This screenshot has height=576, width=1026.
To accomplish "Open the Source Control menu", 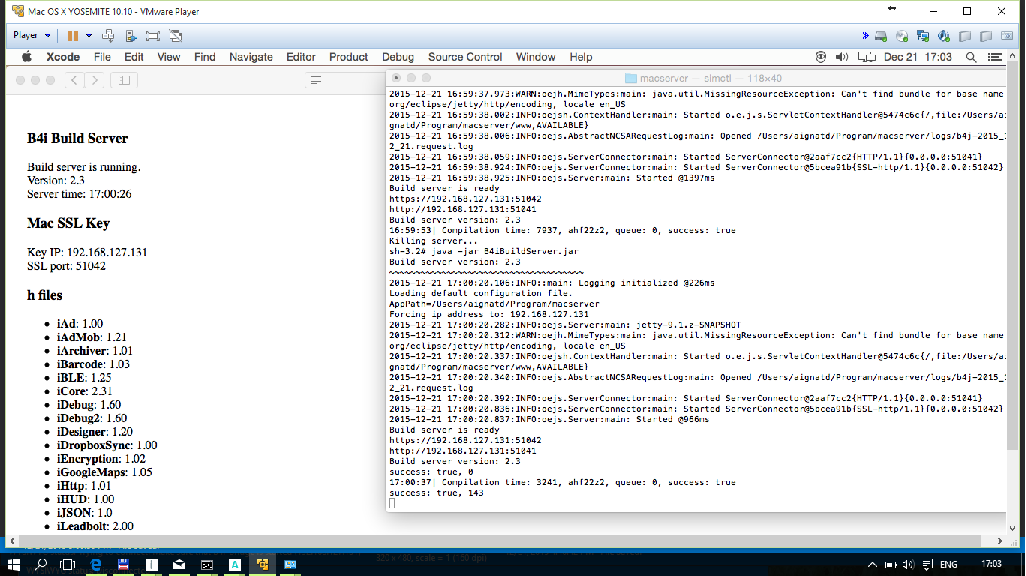I will pyautogui.click(x=465, y=57).
